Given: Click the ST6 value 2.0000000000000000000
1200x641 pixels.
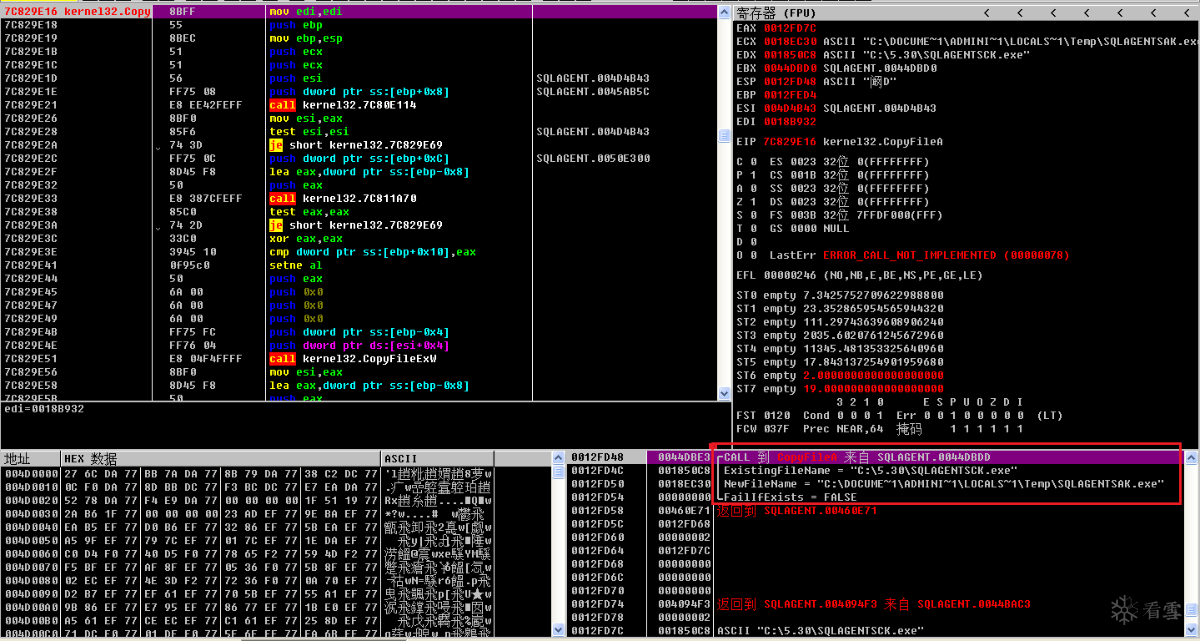Looking at the screenshot, I should pos(873,375).
